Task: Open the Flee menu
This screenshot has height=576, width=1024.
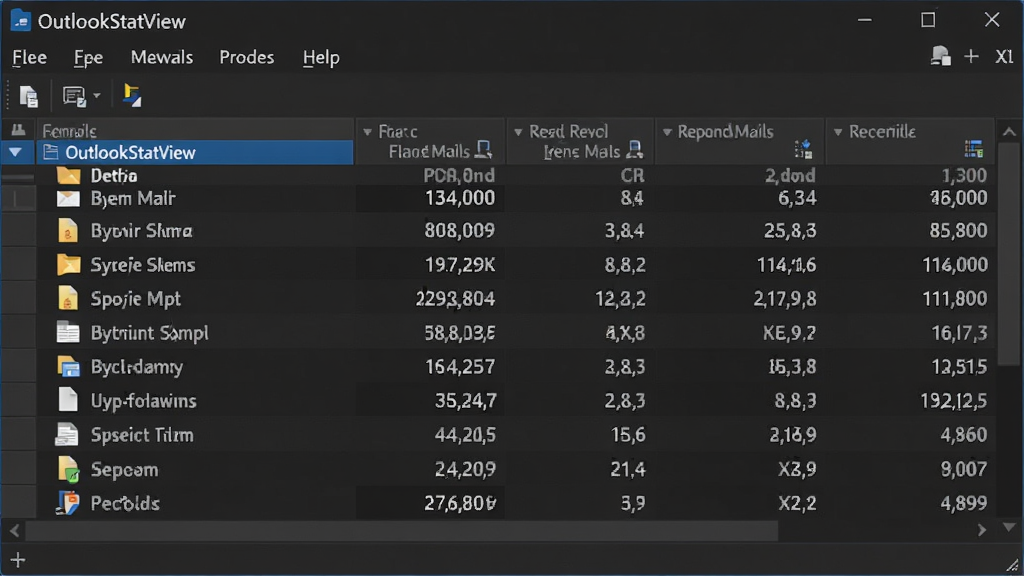Action: (29, 57)
